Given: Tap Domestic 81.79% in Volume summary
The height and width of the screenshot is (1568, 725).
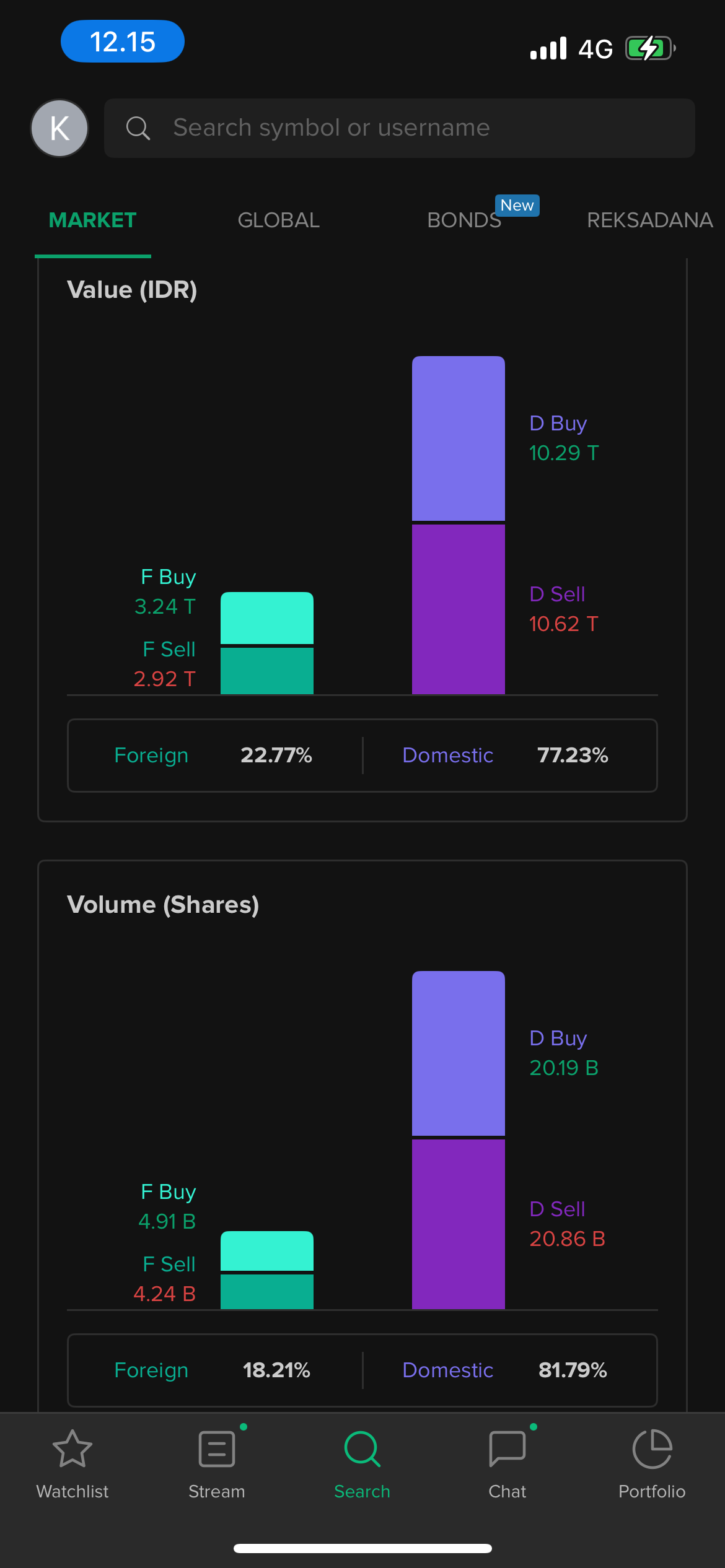Looking at the screenshot, I should coord(505,1370).
